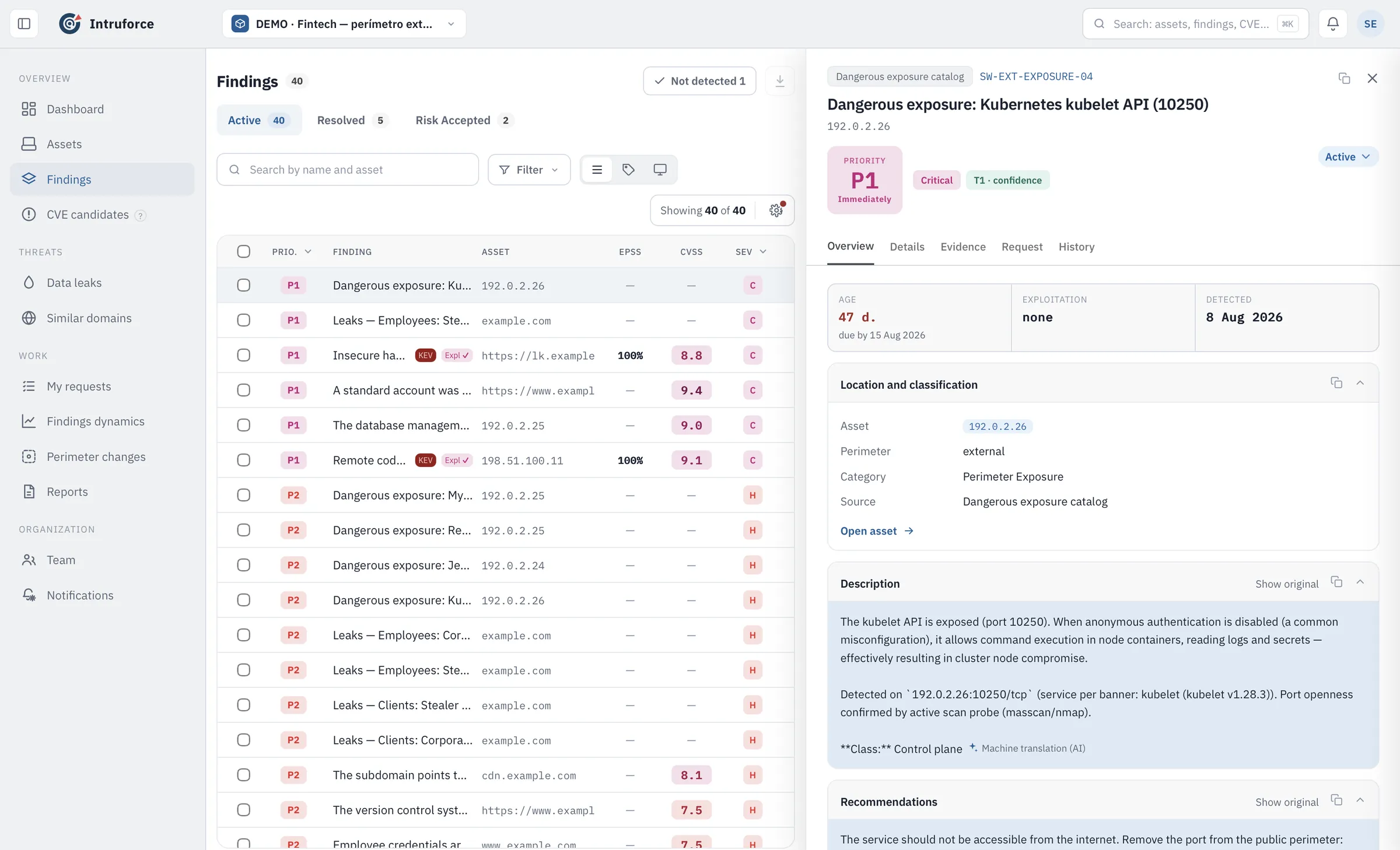The width and height of the screenshot is (1400, 850).
Task: Open the Filter dropdown
Action: click(x=529, y=170)
